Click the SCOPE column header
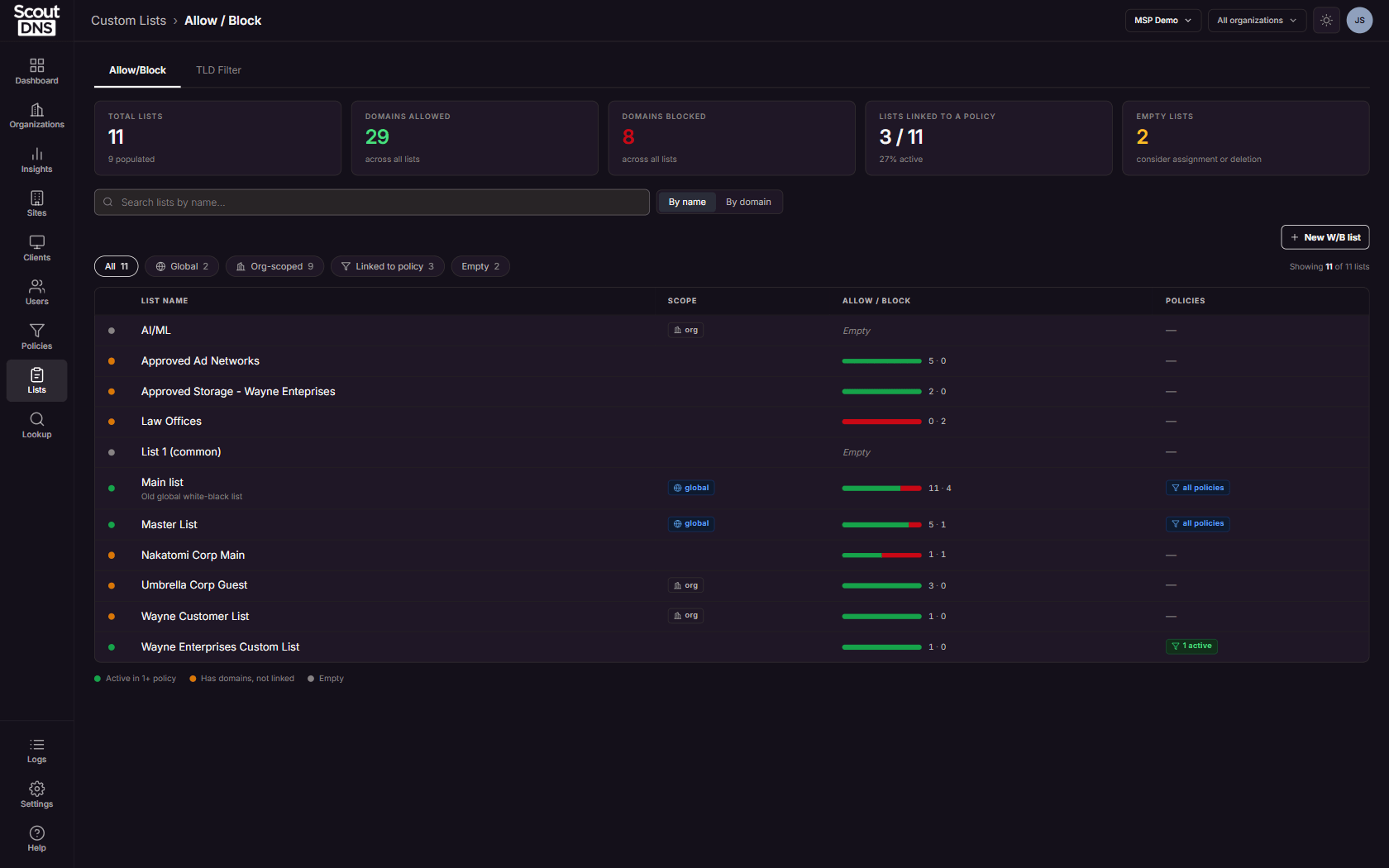 [682, 301]
